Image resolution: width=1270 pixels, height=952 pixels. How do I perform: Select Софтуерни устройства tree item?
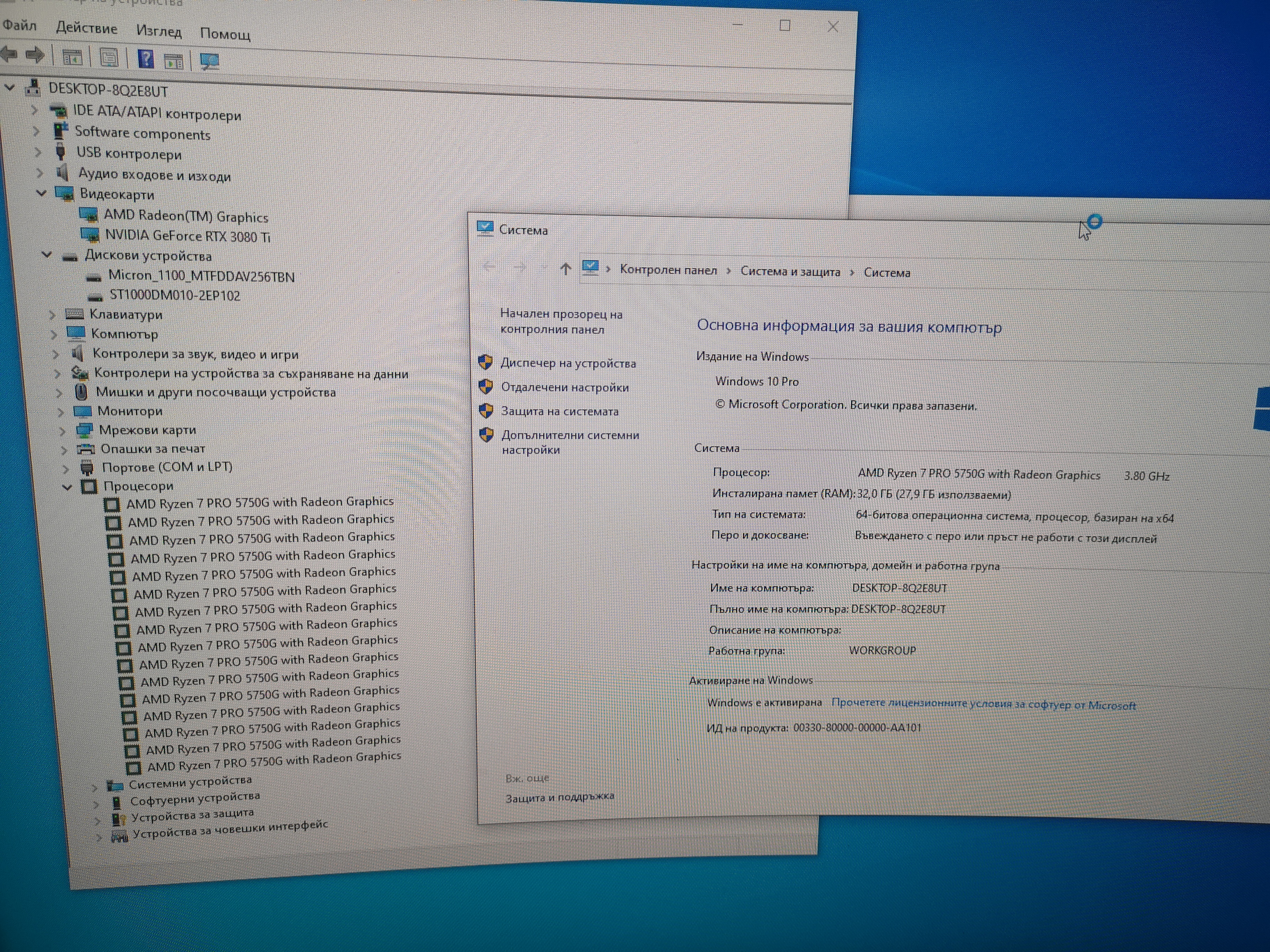[x=195, y=799]
